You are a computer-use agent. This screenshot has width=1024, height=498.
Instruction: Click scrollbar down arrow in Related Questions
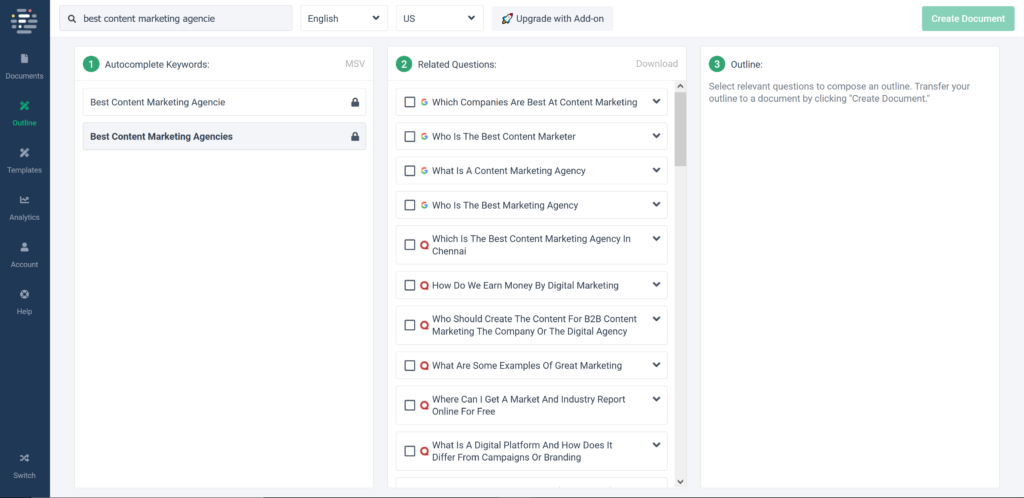coord(680,482)
